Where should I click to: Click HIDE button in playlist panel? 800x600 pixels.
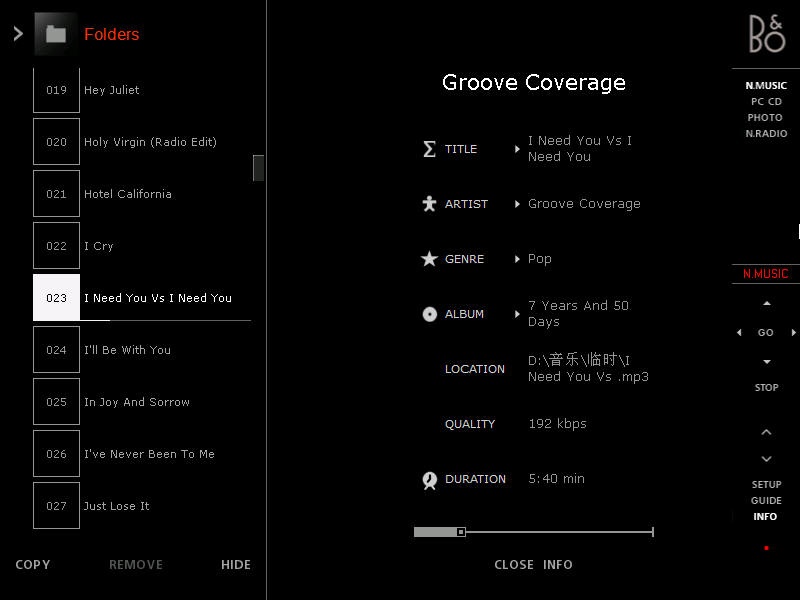236,565
